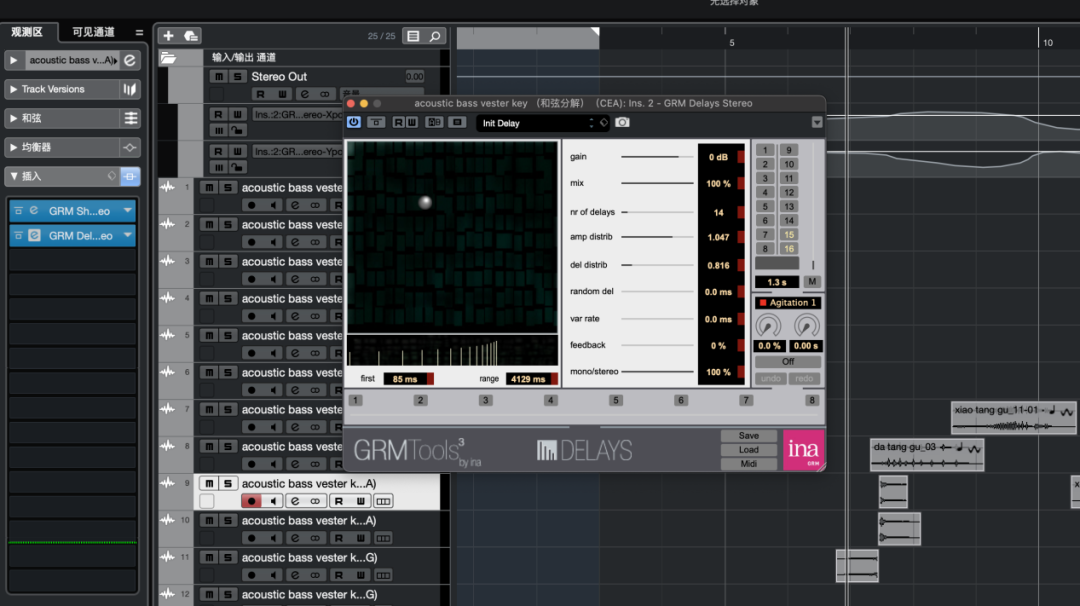Screen dimensions: 1080x606
Task: Click the Save button in GRM Tools
Action: (x=749, y=436)
